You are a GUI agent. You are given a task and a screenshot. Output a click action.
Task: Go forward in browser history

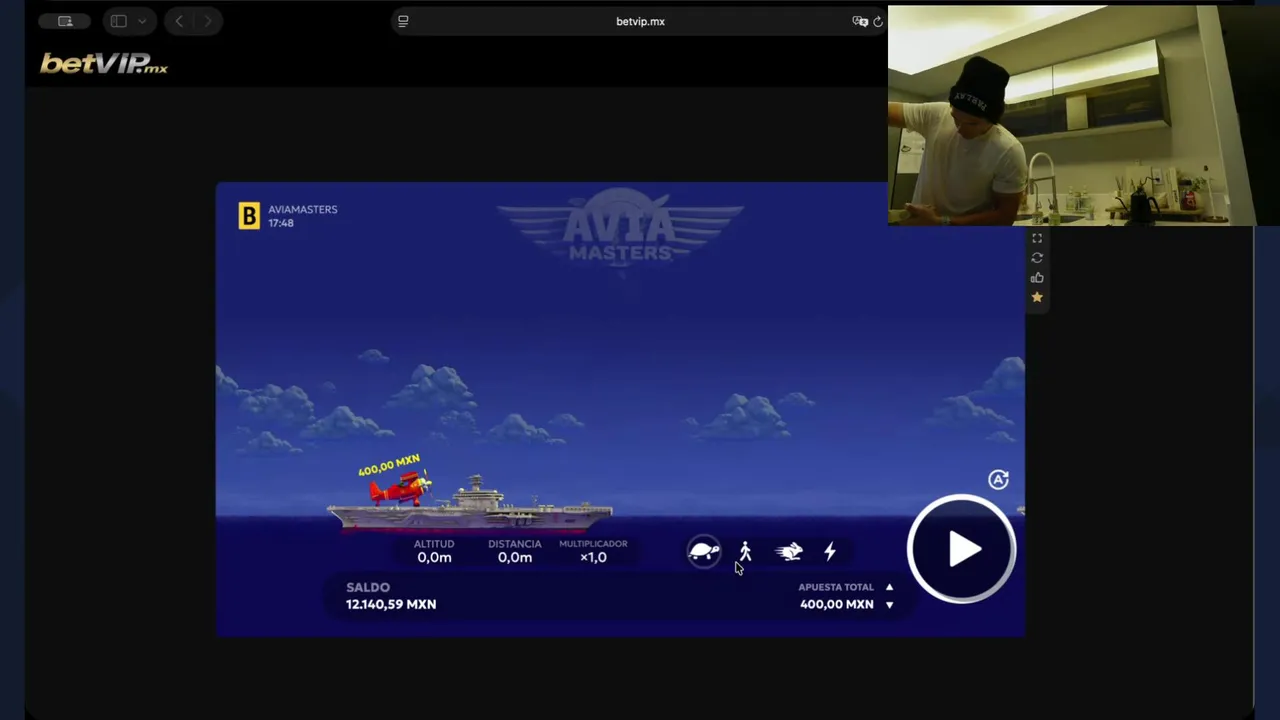click(x=208, y=21)
